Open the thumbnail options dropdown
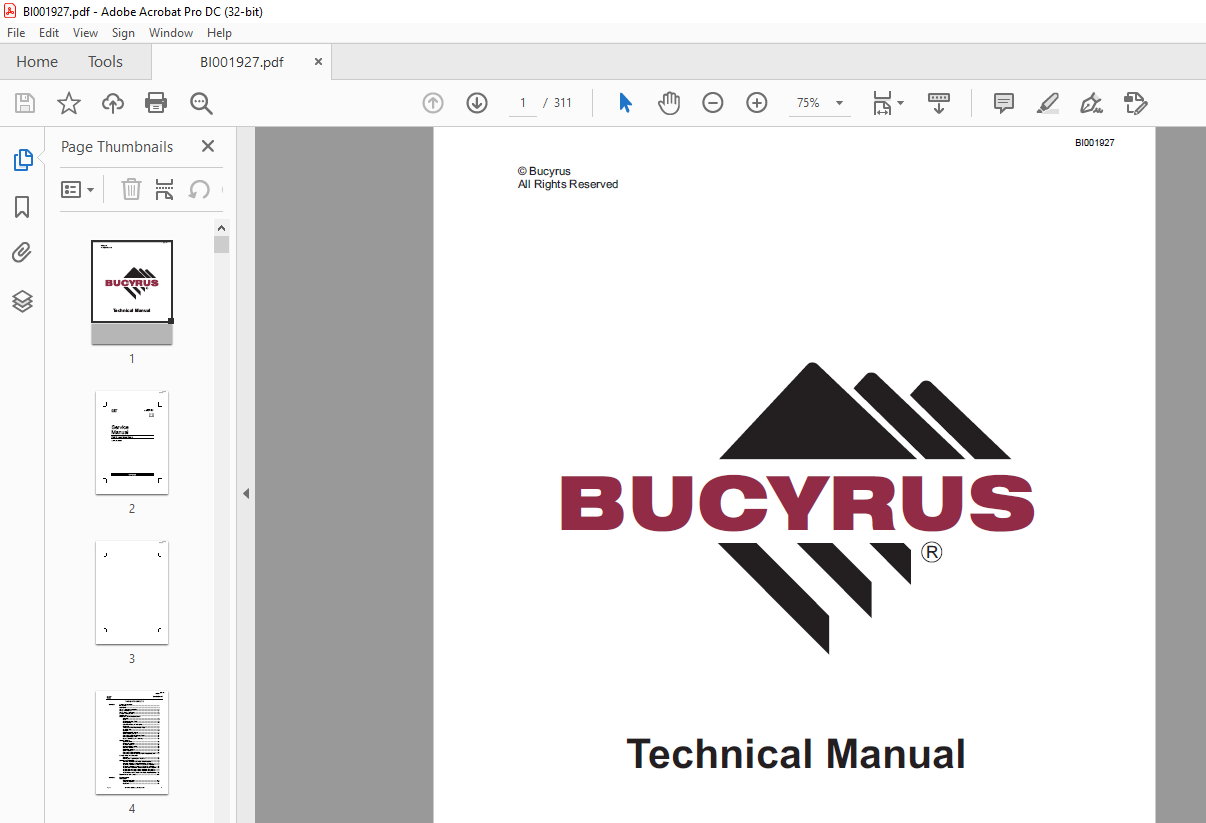The height and width of the screenshot is (823, 1206). tap(78, 189)
